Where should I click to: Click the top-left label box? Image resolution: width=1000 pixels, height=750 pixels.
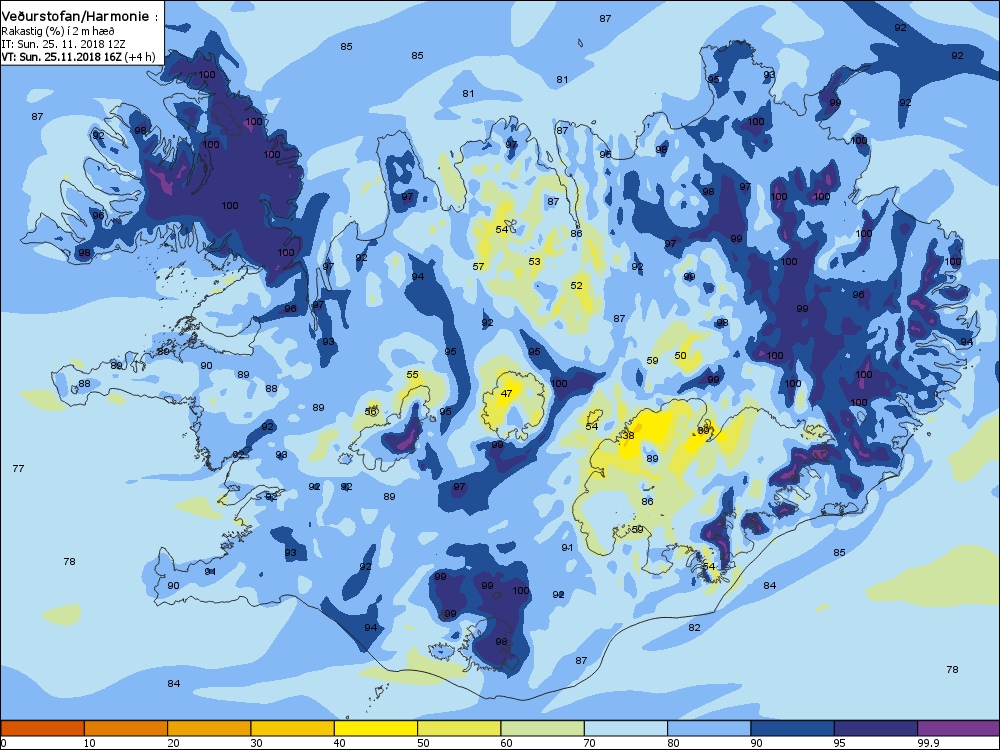82,33
